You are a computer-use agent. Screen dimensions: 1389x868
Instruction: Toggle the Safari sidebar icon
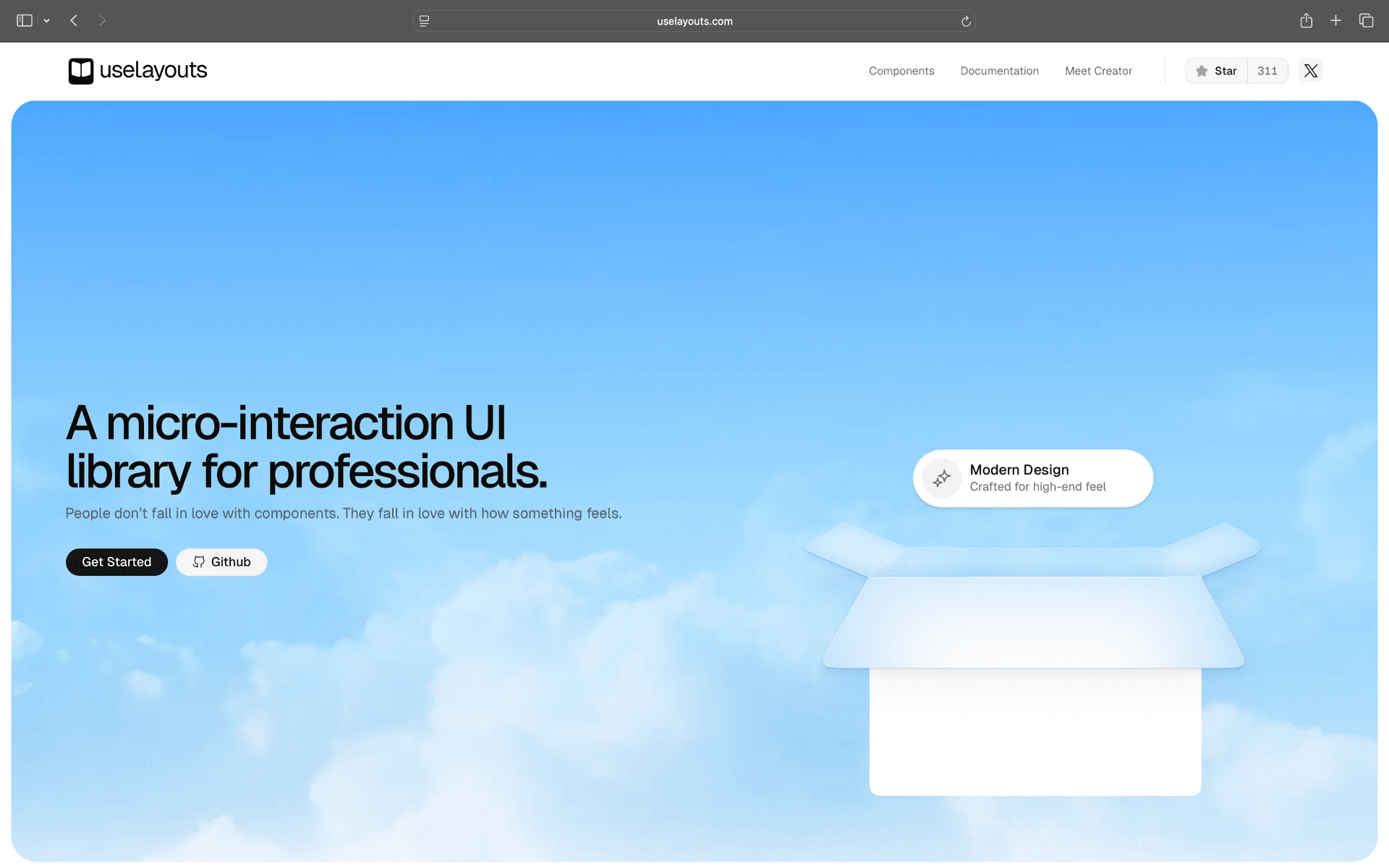25,21
